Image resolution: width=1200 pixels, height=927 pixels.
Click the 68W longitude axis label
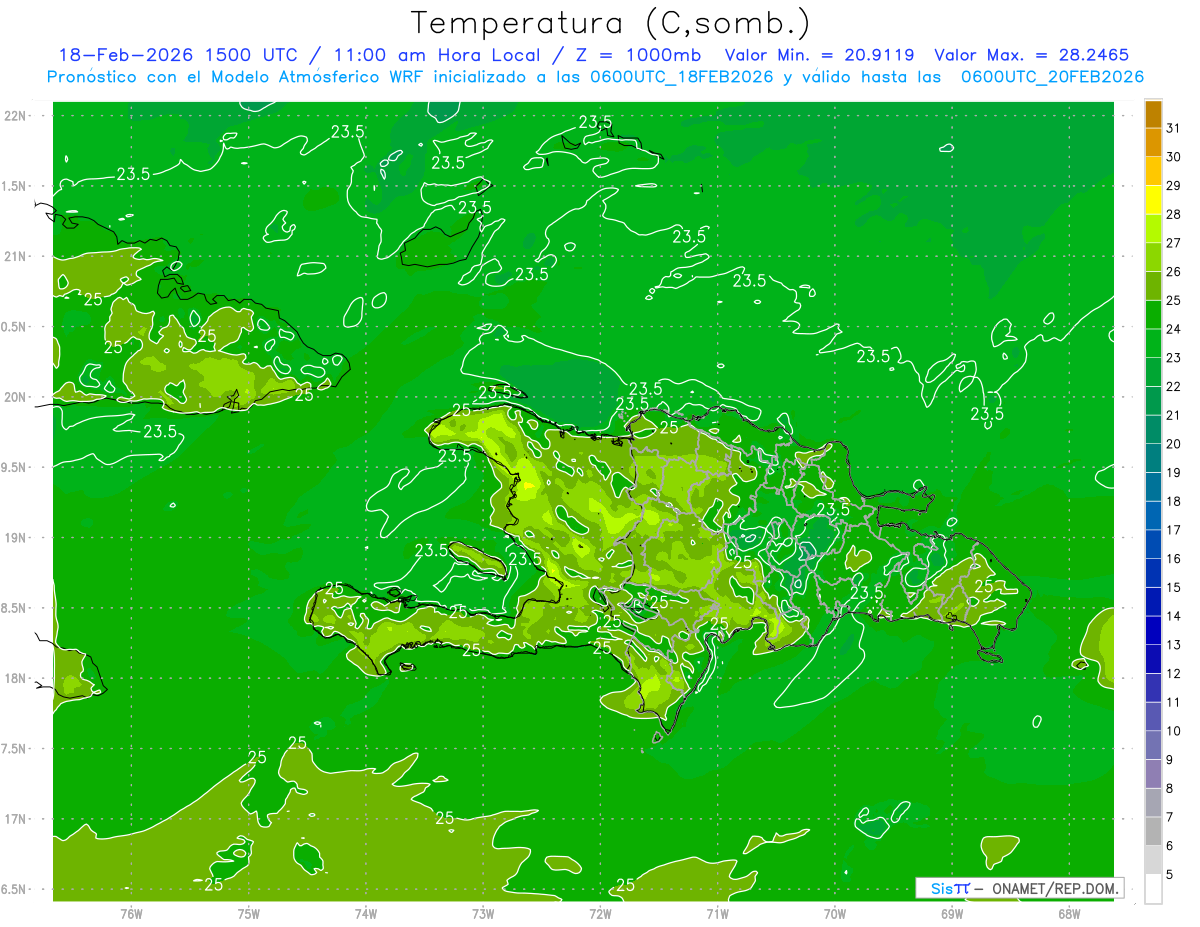(1069, 913)
